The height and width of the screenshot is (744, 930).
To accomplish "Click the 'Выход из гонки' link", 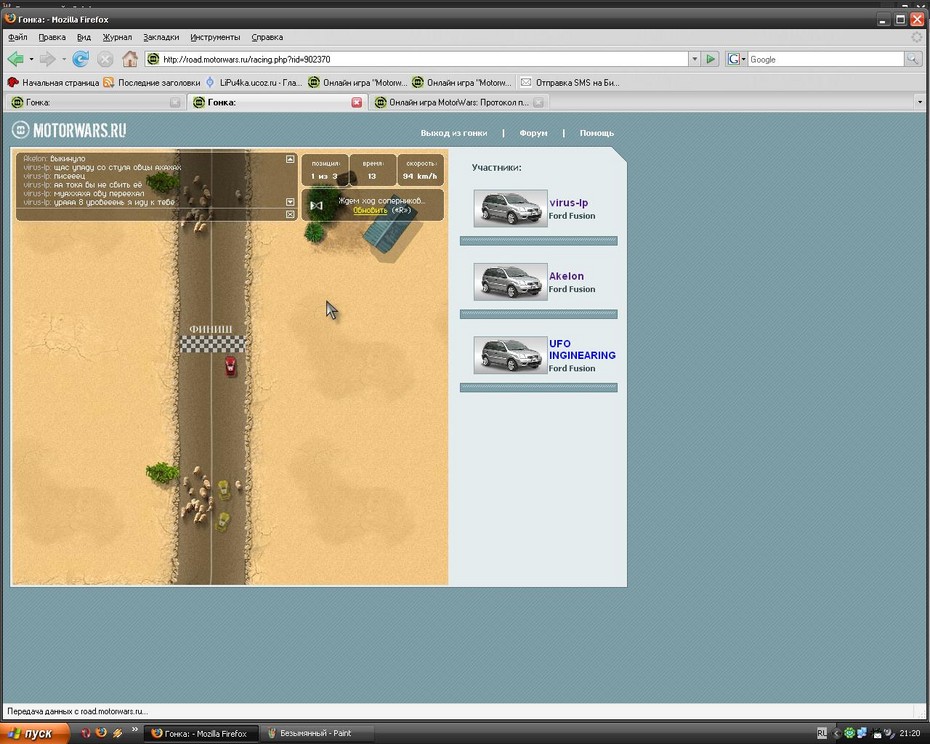I will click(x=454, y=133).
